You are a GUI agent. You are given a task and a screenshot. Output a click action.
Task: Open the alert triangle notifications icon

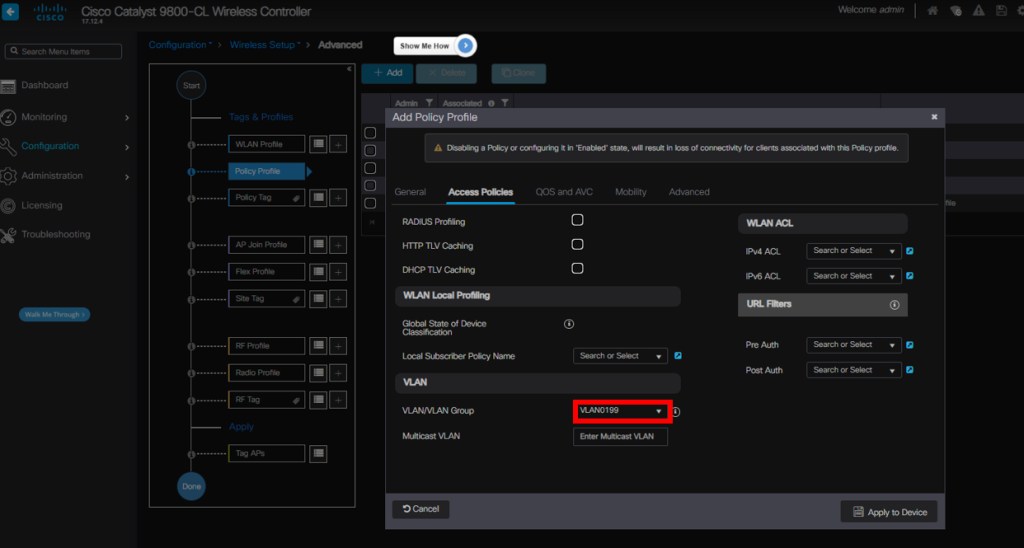click(x=978, y=10)
